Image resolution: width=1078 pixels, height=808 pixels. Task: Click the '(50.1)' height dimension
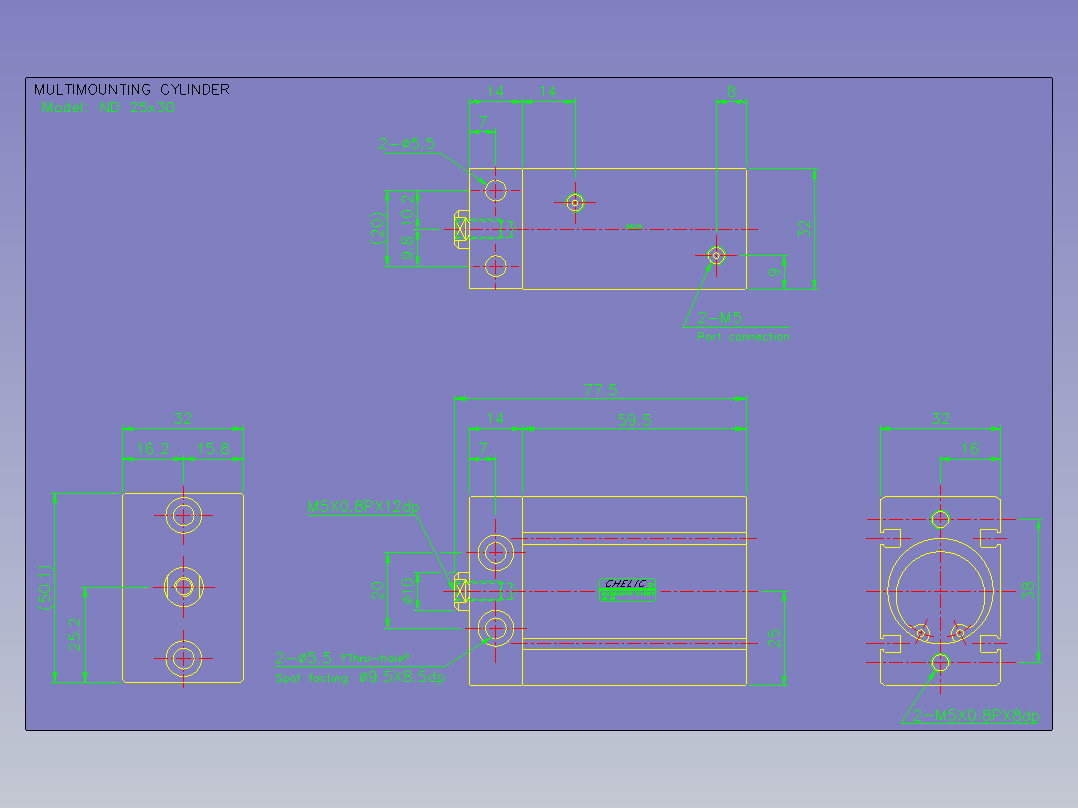pyautogui.click(x=45, y=588)
